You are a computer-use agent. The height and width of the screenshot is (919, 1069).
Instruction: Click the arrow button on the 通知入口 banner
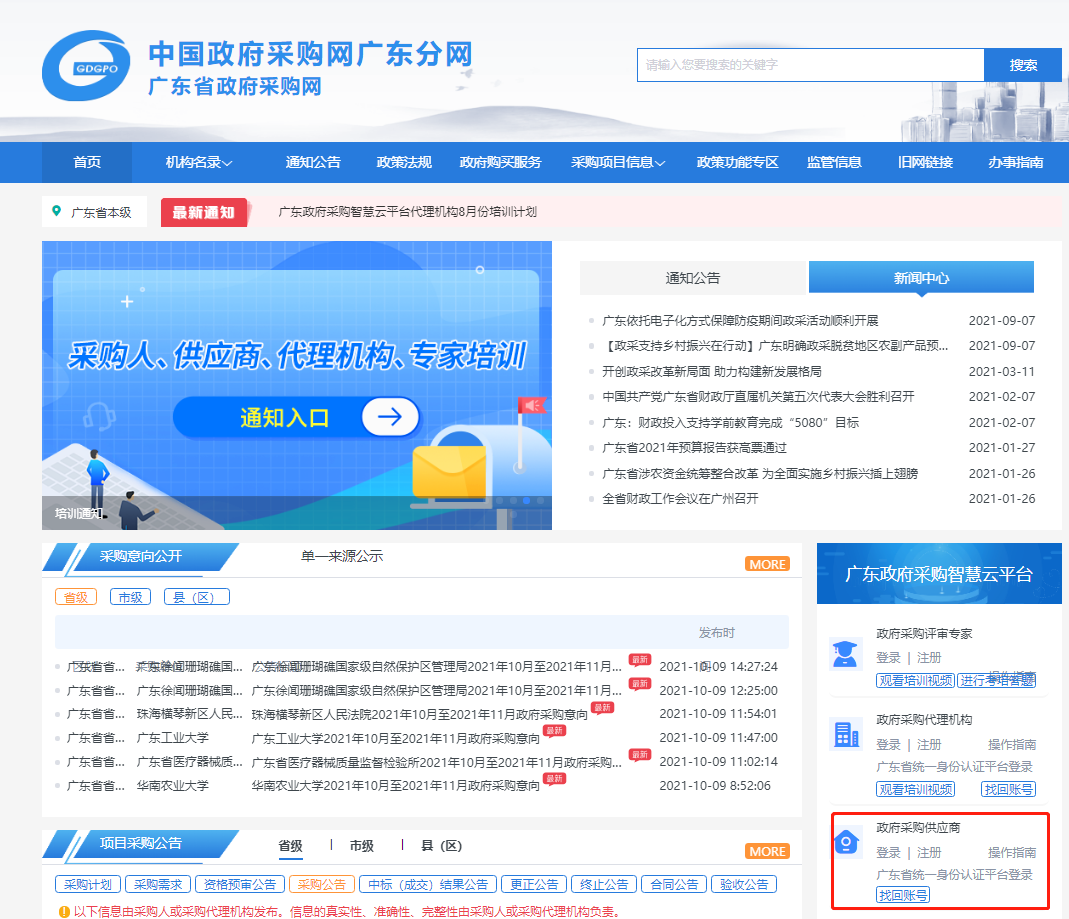390,417
